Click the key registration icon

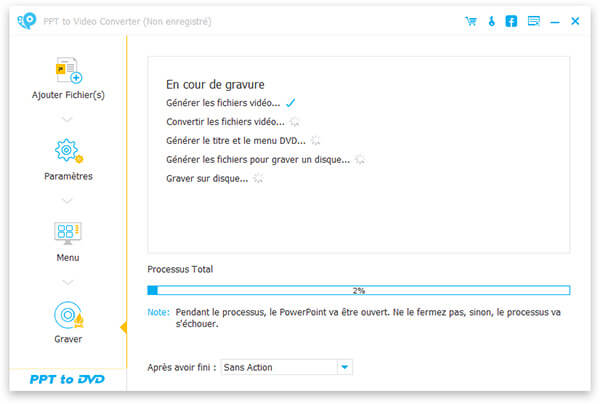(491, 21)
